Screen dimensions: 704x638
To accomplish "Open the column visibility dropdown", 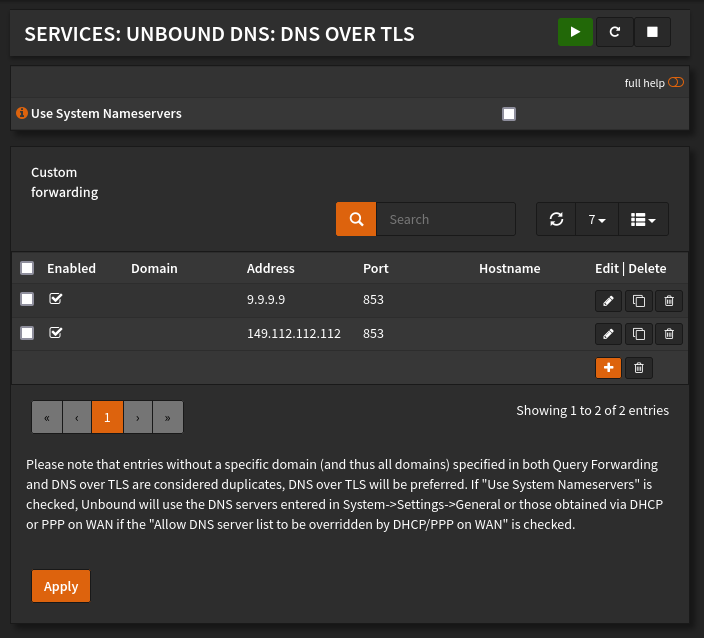I will [643, 219].
